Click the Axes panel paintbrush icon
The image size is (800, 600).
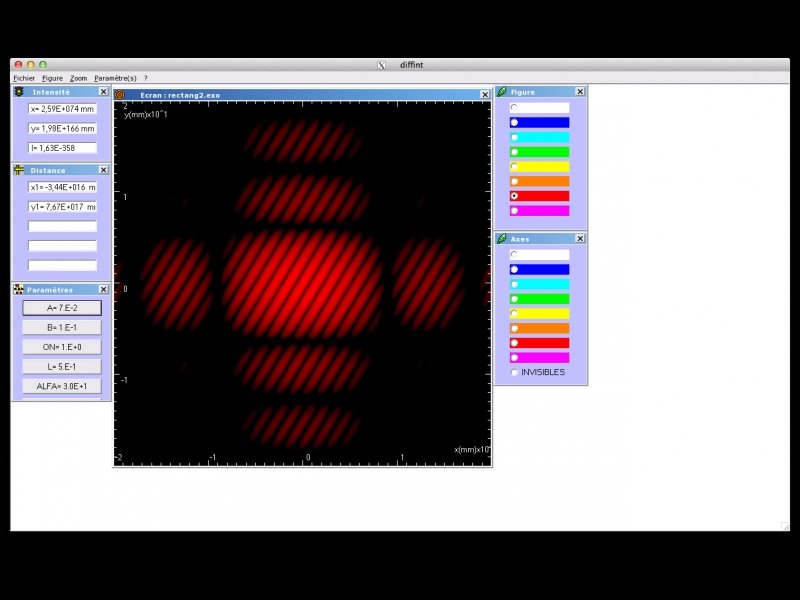click(x=502, y=239)
